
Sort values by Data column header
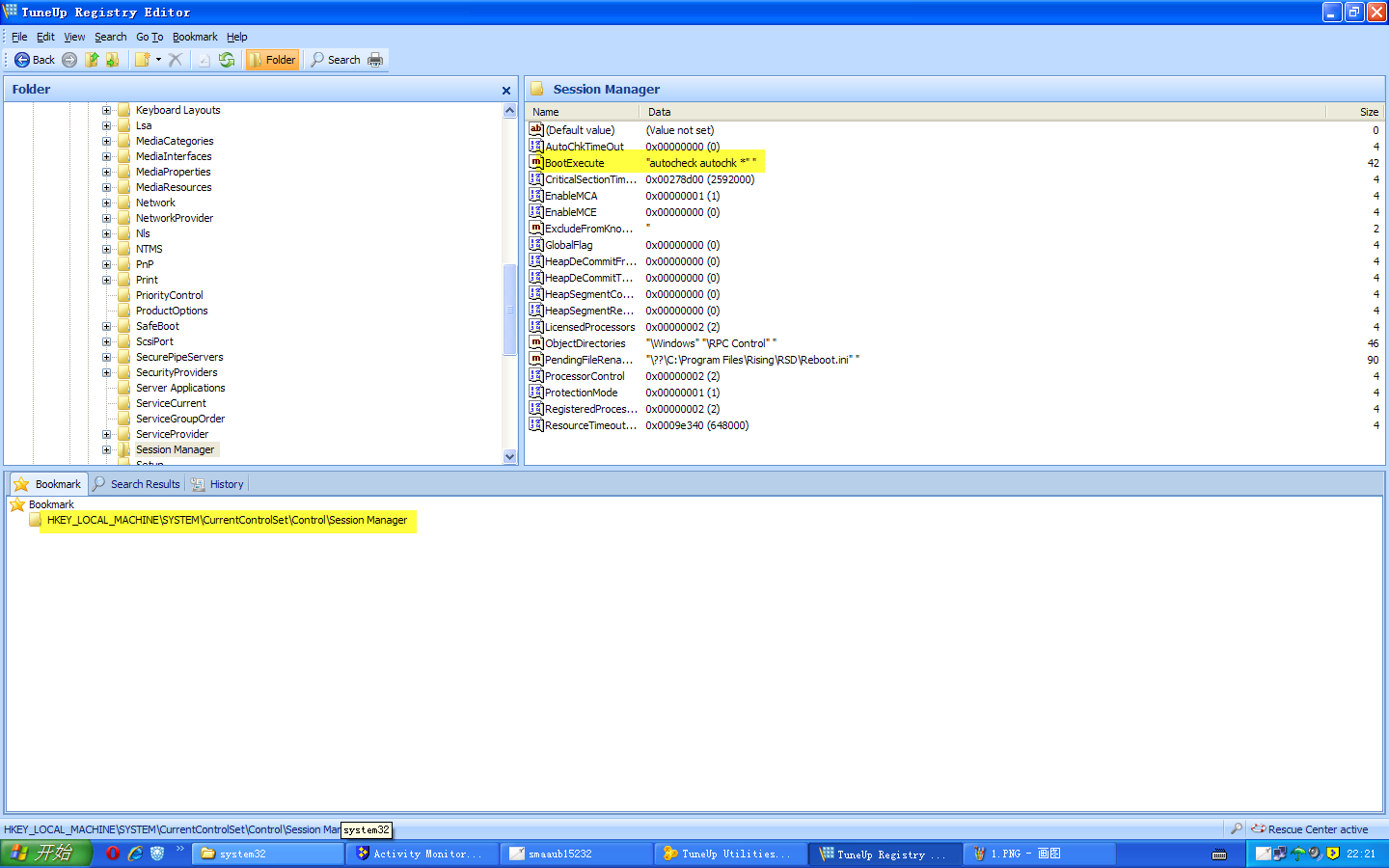click(x=984, y=112)
